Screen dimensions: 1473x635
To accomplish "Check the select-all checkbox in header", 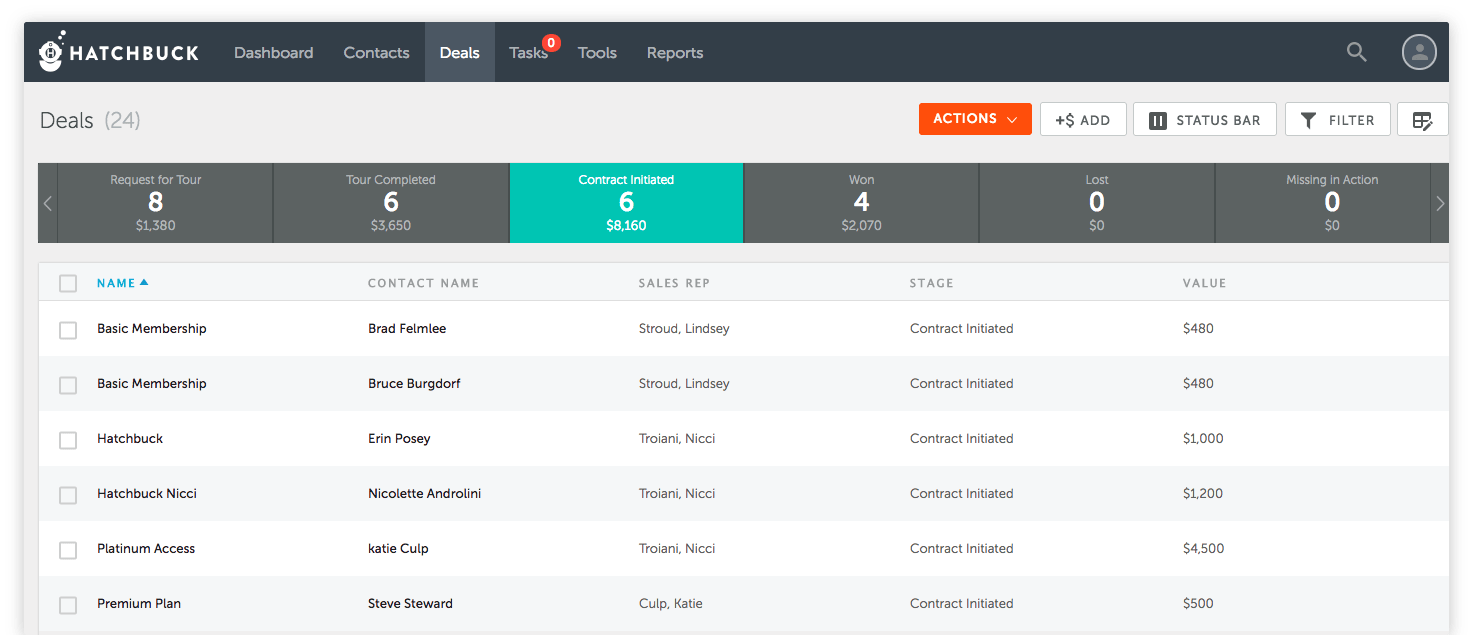I will [68, 284].
